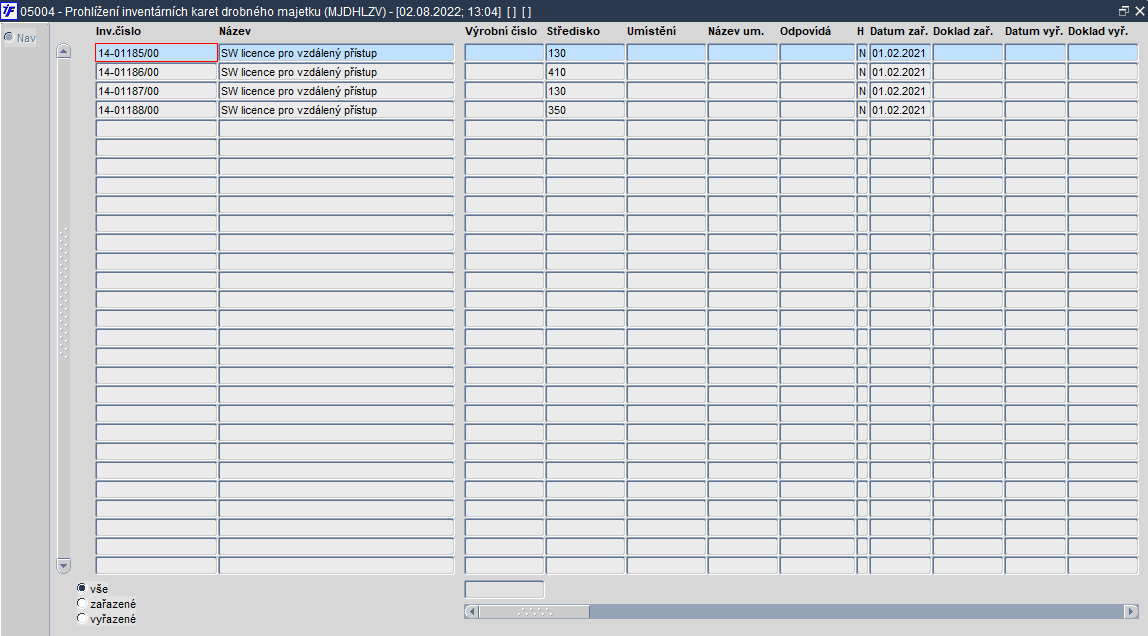
Task: Click the application logo icon in title bar
Action: click(x=9, y=11)
